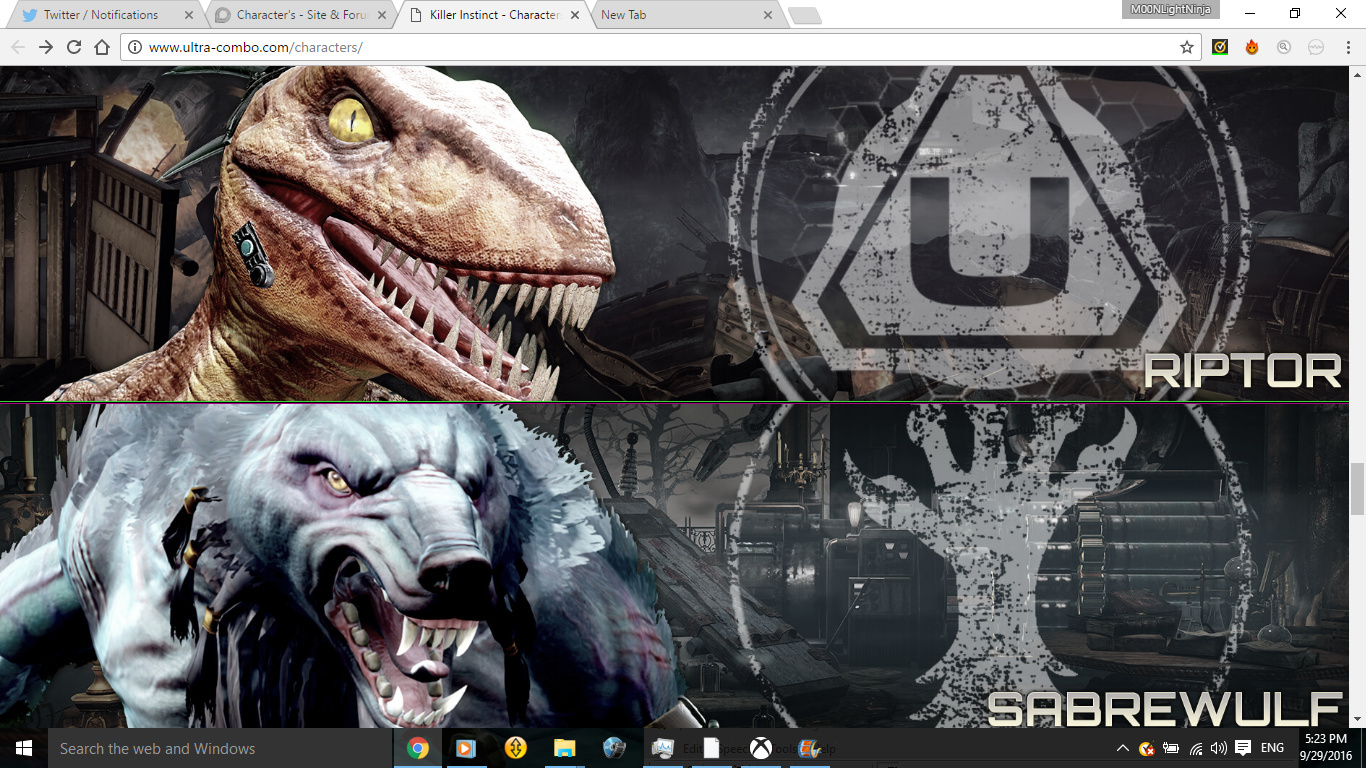The width and height of the screenshot is (1366, 768).
Task: Open the Norton checkmark extension
Action: pos(1220,47)
